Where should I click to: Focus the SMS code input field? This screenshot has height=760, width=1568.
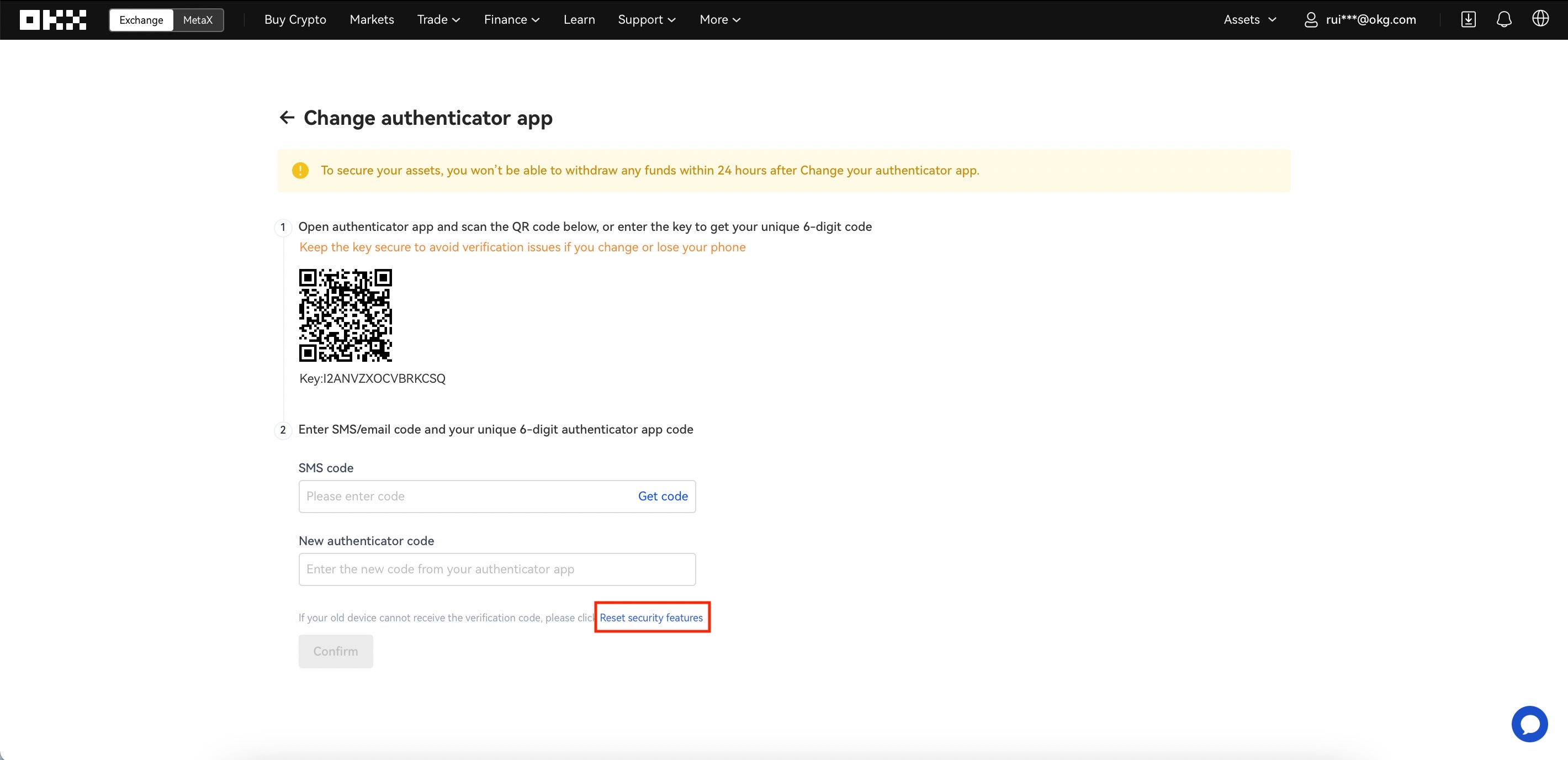(497, 497)
